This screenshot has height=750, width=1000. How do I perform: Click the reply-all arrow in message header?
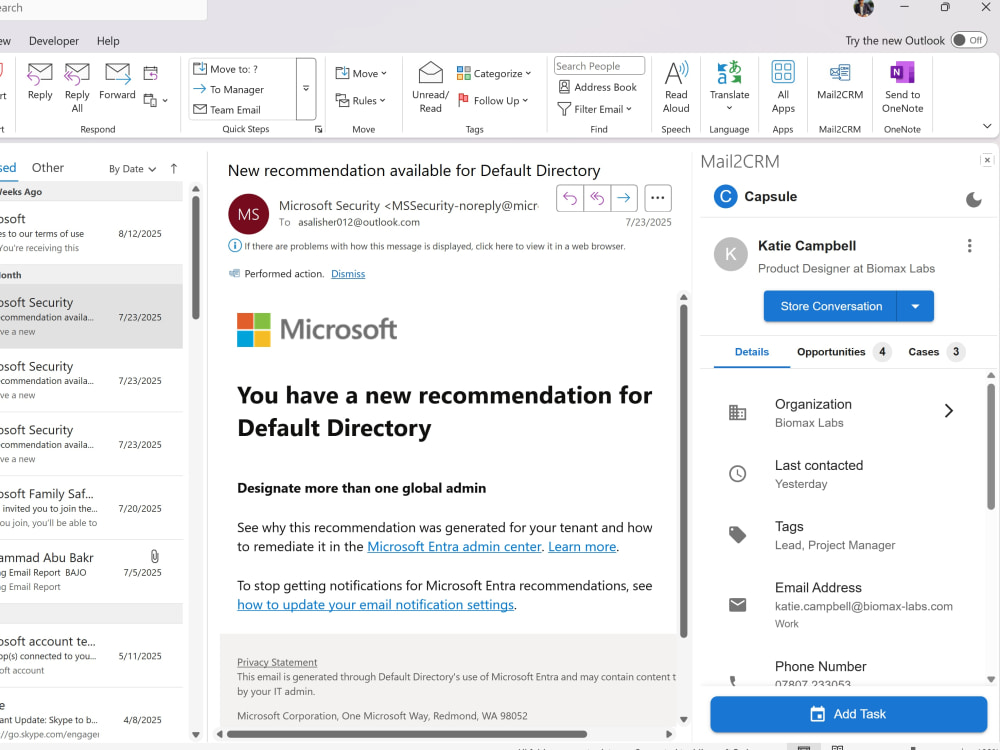597,198
